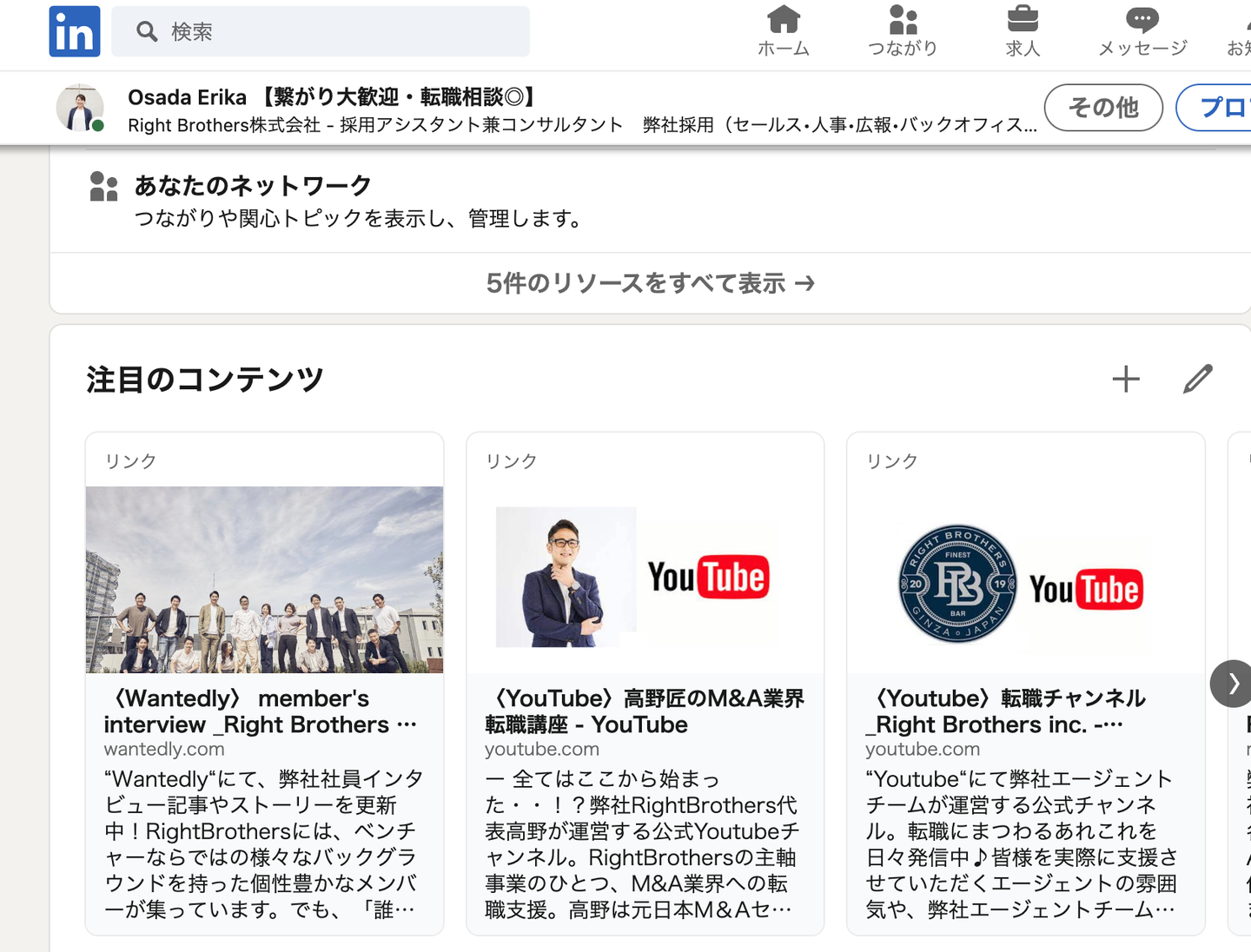This screenshot has height=952, width=1251.
Task: Click the 'リンク' label on the 転職チャンネル card
Action: 891,461
